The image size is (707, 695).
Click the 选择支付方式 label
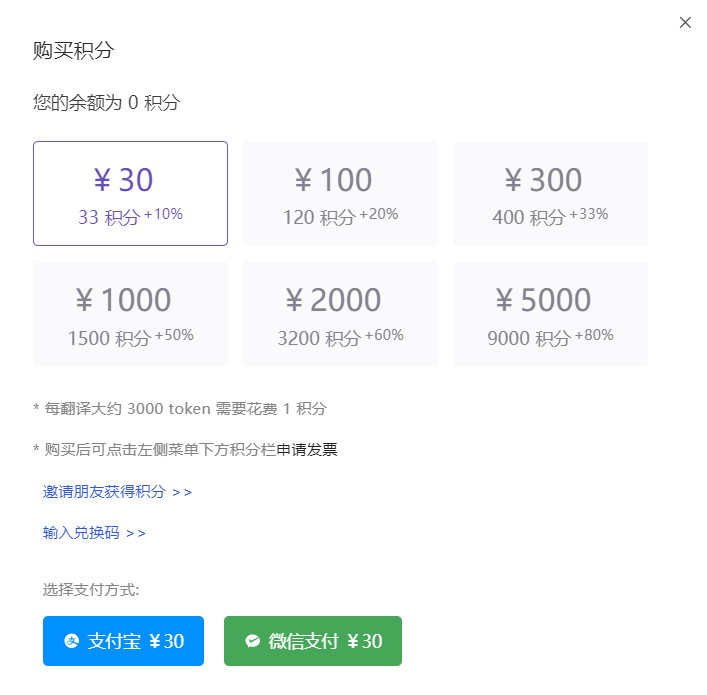91,589
